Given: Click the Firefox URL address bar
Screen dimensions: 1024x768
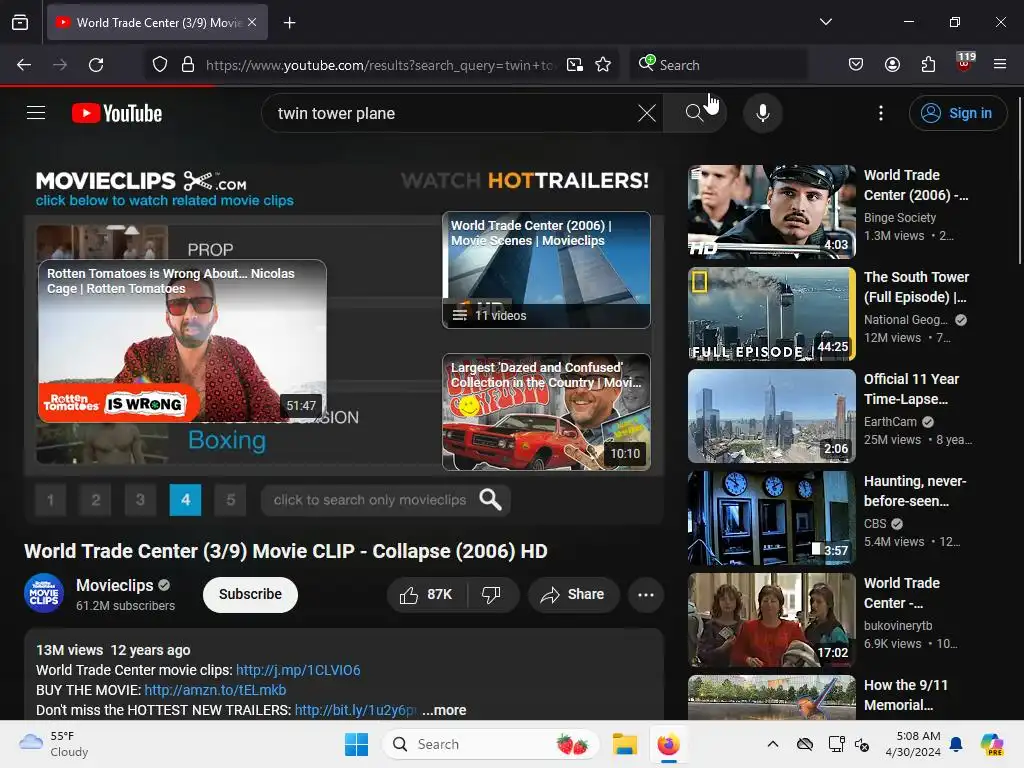Looking at the screenshot, I should pyautogui.click(x=379, y=65).
